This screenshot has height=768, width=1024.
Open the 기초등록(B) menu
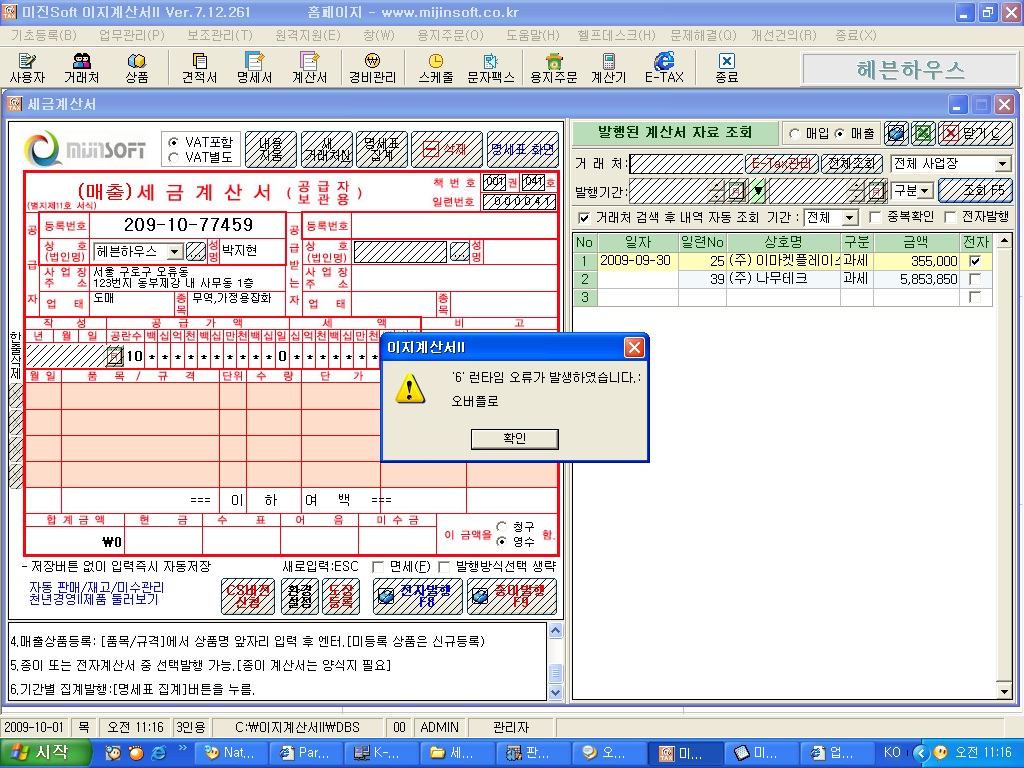(43, 35)
